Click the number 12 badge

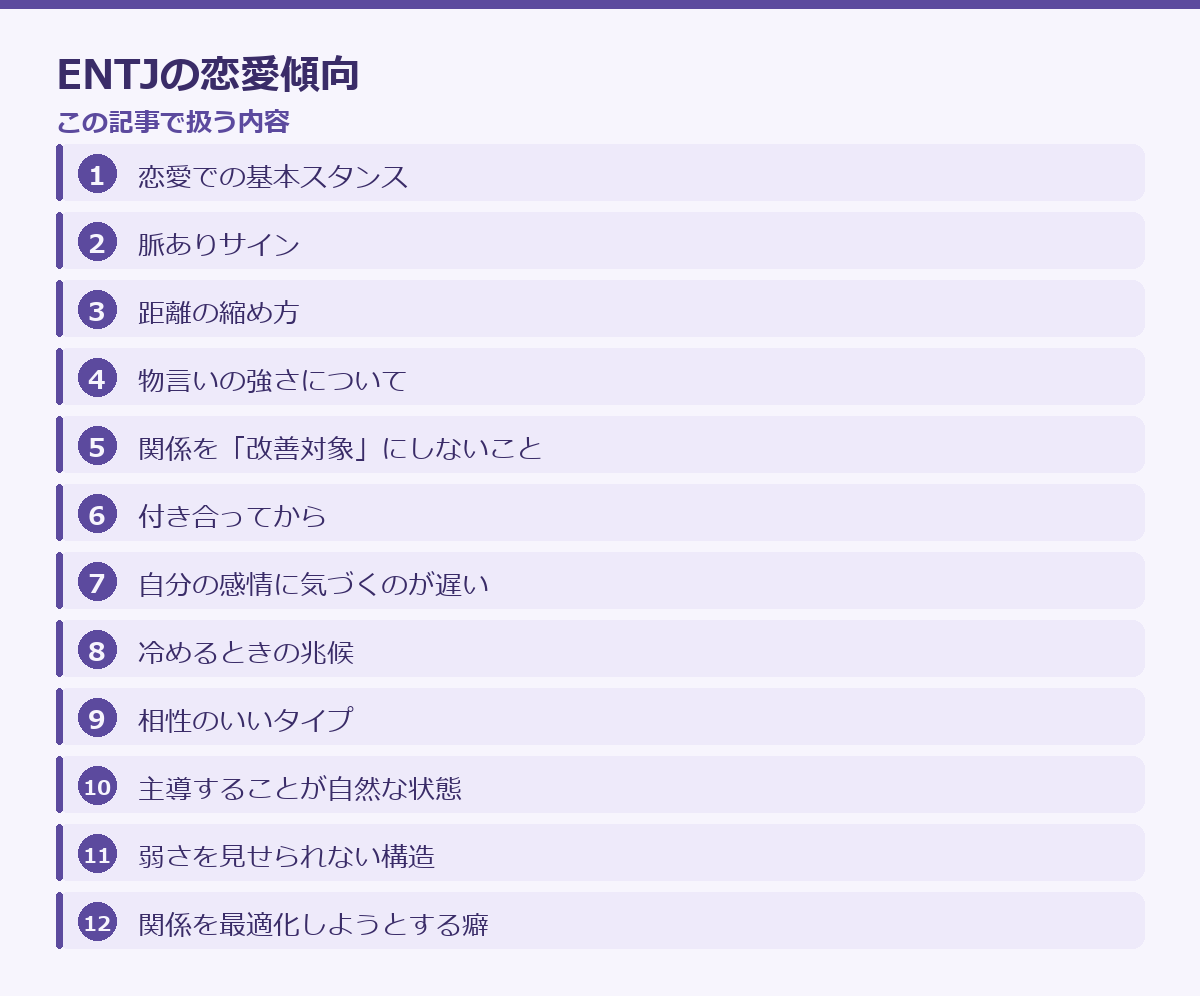(97, 923)
